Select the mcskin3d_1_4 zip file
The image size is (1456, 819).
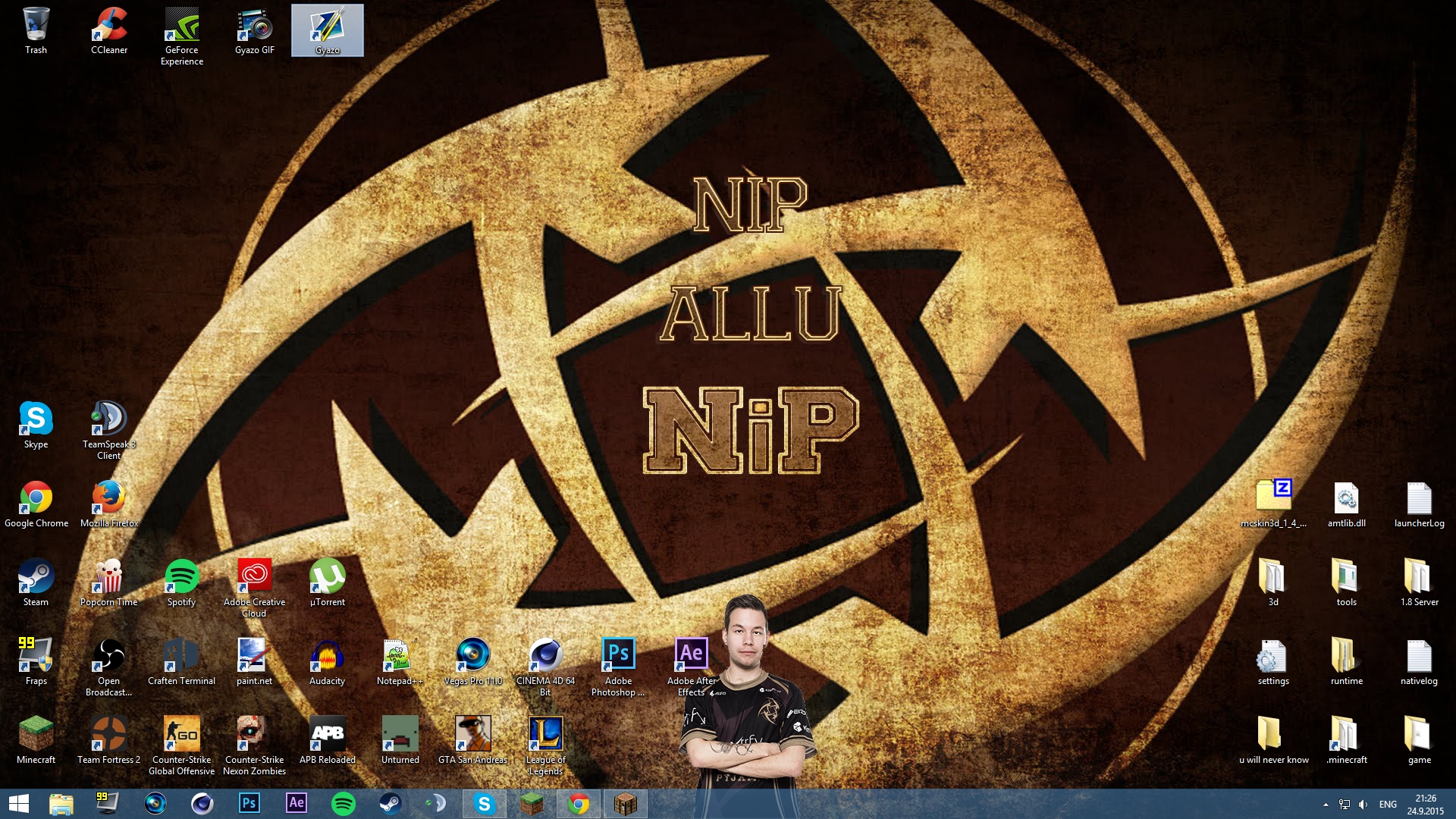tap(1274, 504)
